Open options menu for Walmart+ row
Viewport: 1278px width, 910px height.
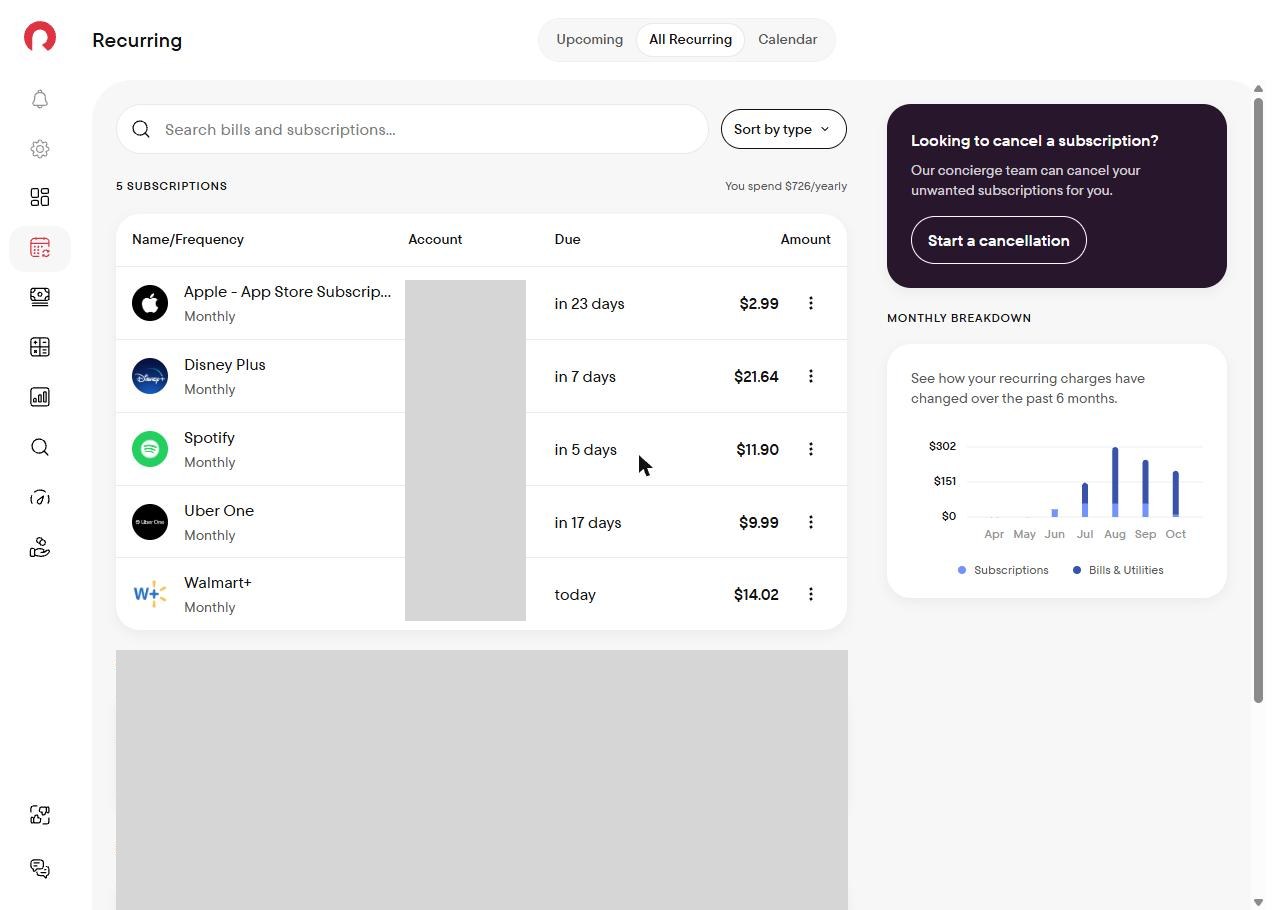coord(811,594)
